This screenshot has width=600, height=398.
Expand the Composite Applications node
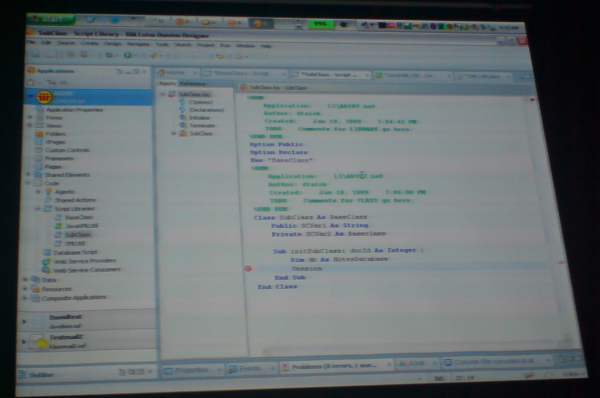[25, 297]
